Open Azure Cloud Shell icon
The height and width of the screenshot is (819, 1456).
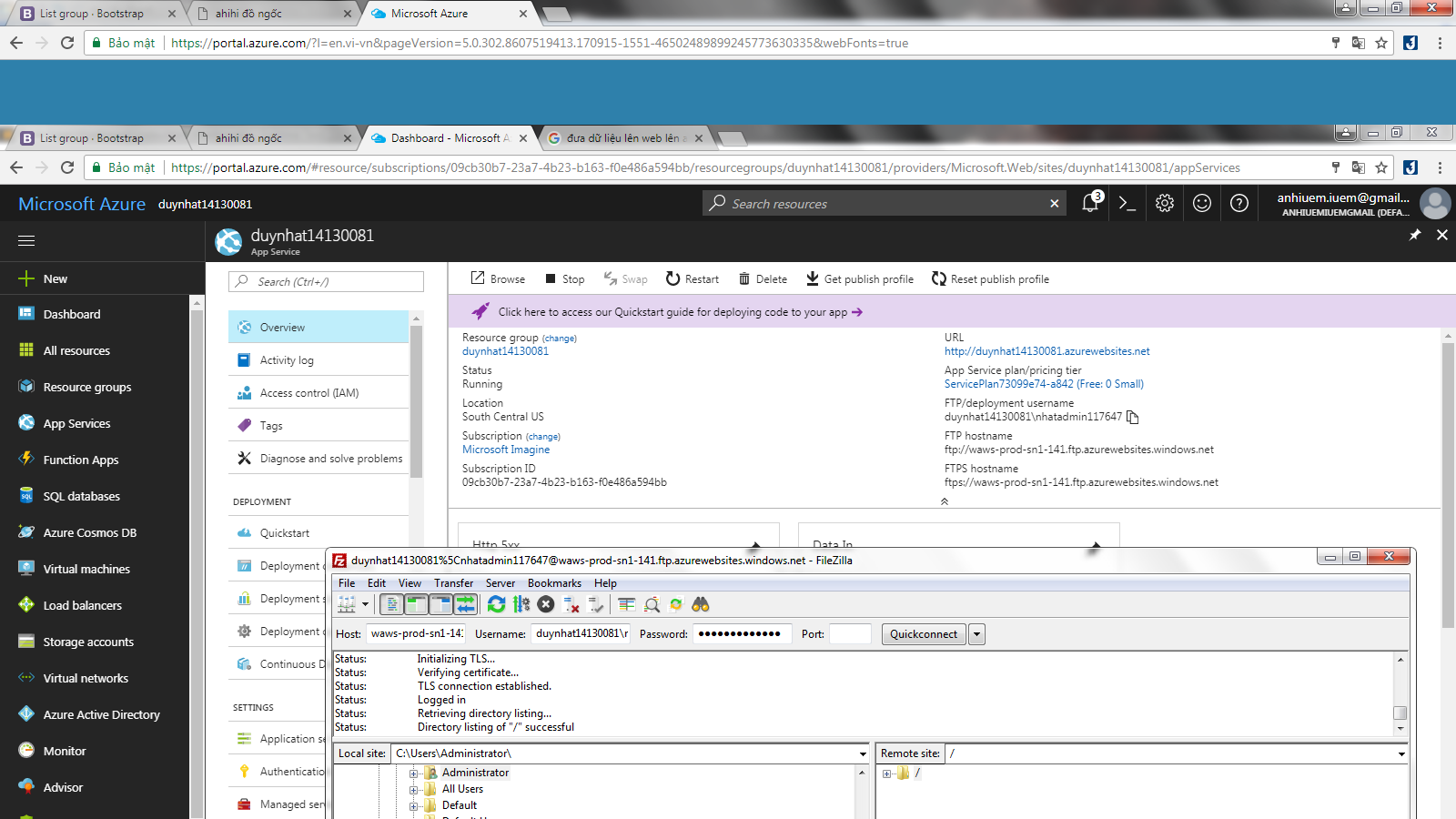tap(1127, 203)
